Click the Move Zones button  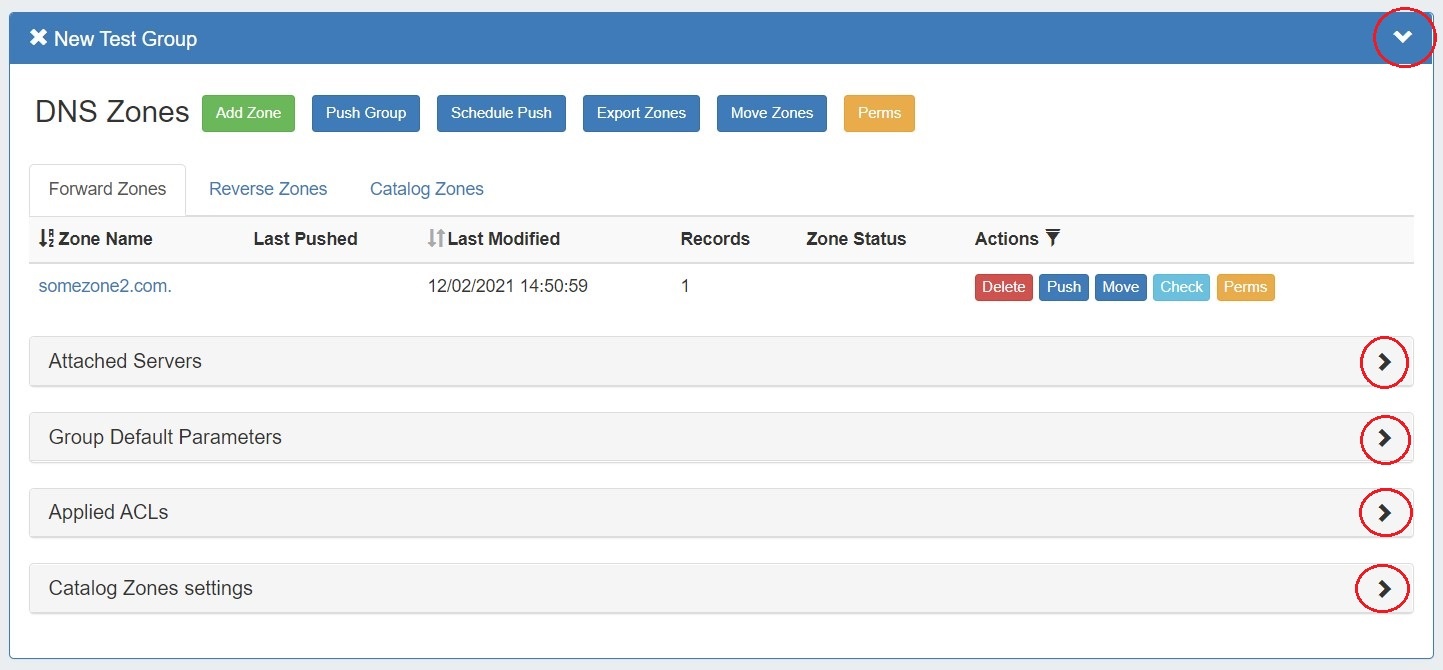[x=772, y=113]
